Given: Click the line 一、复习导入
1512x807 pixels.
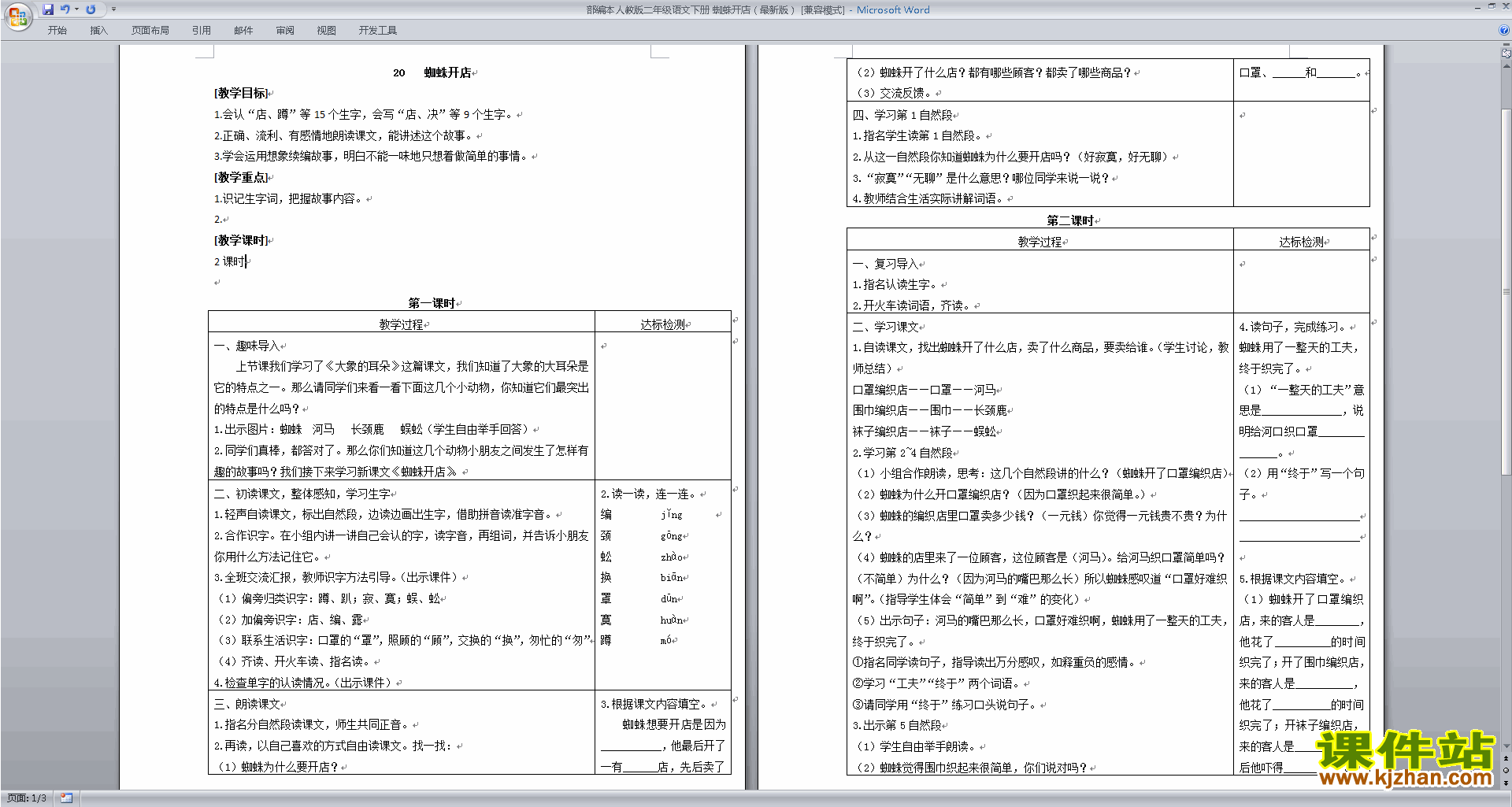Looking at the screenshot, I should click(885, 264).
